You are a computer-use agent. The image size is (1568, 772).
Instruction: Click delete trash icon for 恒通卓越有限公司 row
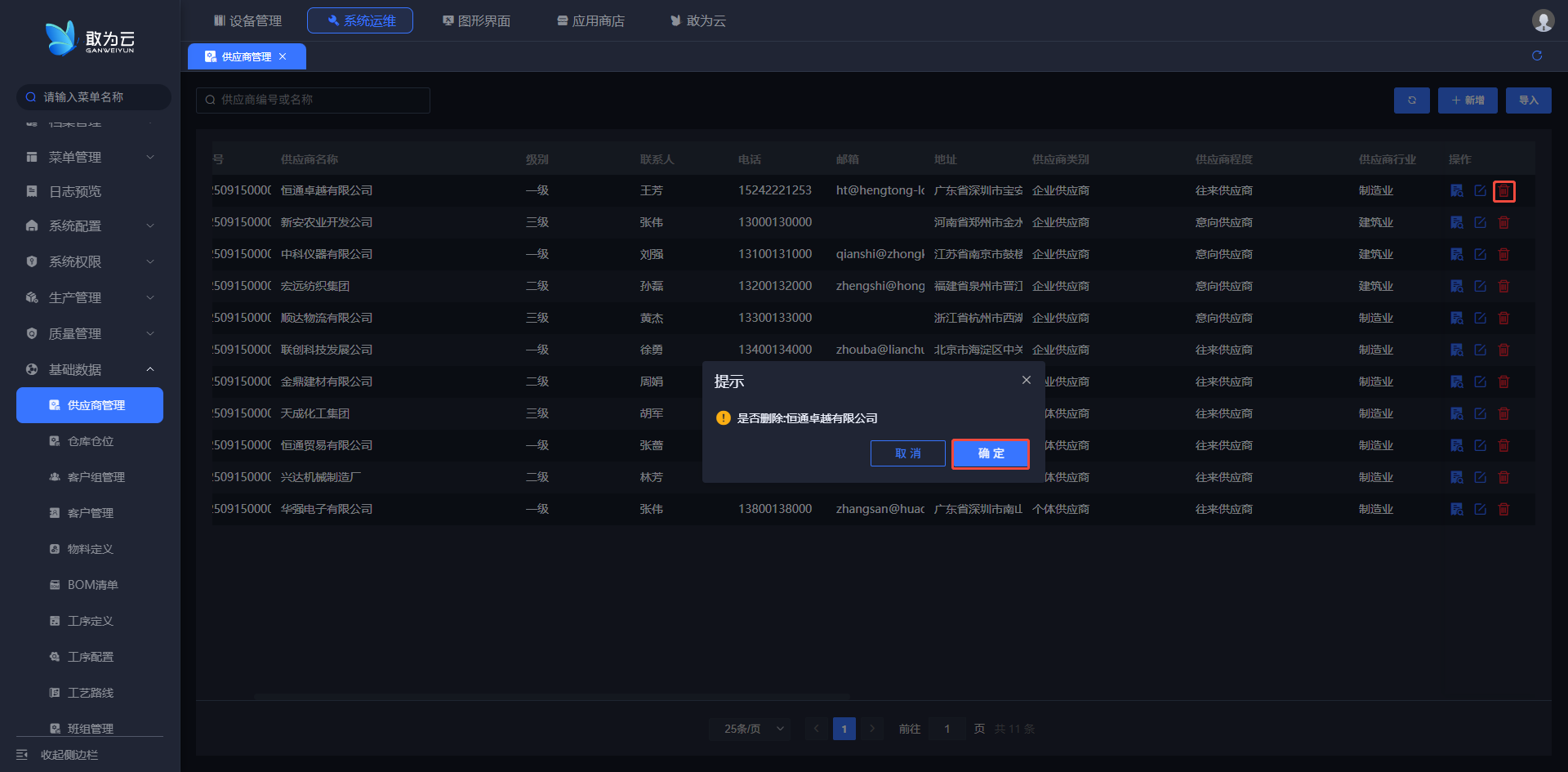click(x=1503, y=191)
